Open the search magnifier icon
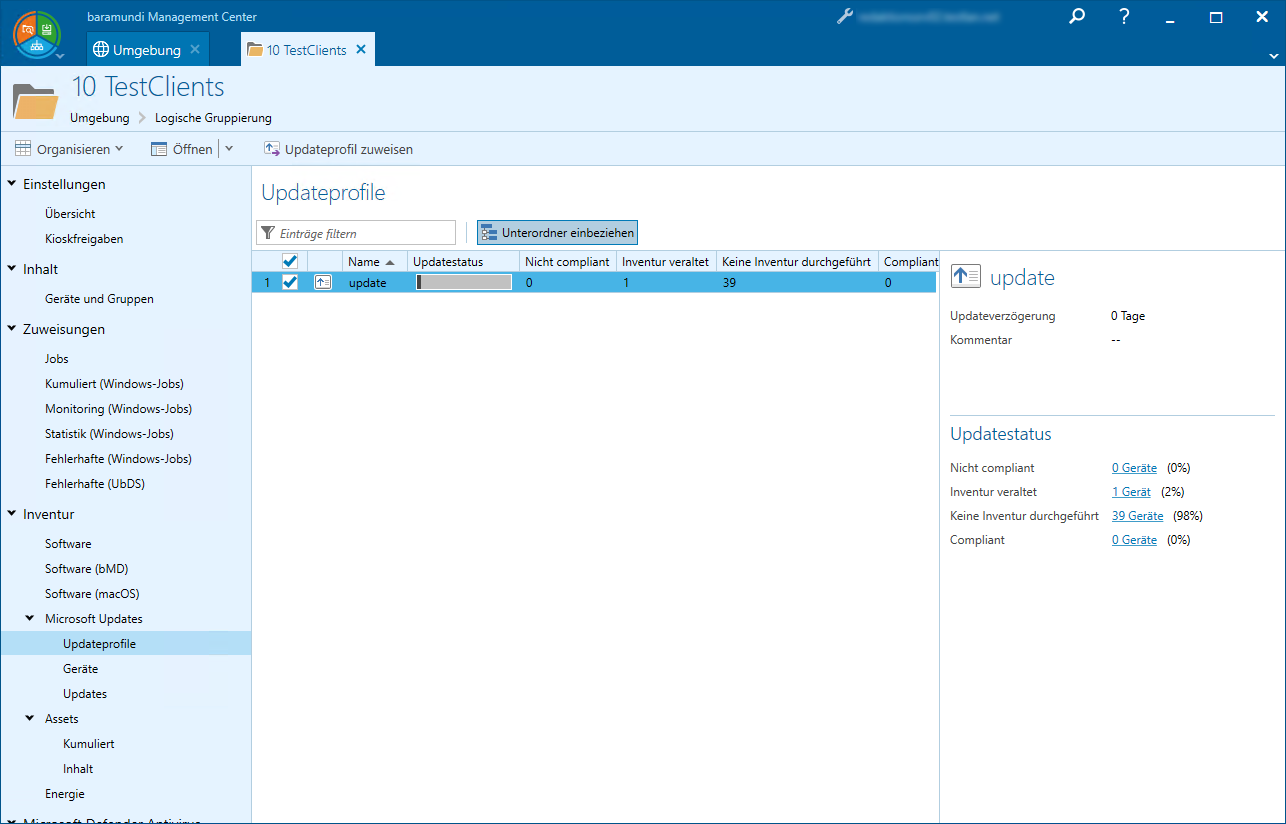This screenshot has width=1286, height=824. pyautogui.click(x=1077, y=17)
